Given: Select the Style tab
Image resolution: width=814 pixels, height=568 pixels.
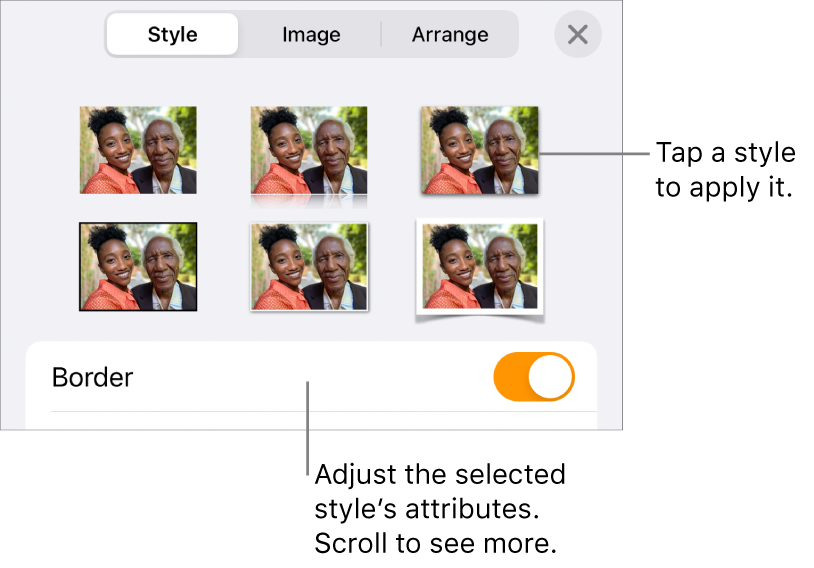Looking at the screenshot, I should (173, 35).
